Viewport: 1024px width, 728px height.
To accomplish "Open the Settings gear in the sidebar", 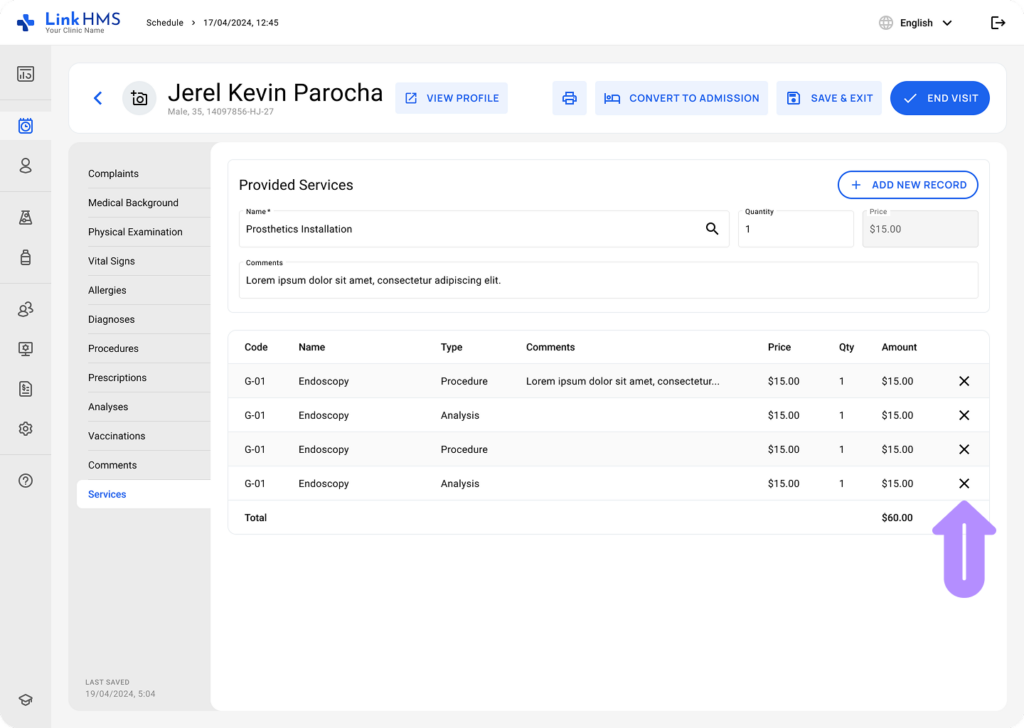I will (26, 428).
